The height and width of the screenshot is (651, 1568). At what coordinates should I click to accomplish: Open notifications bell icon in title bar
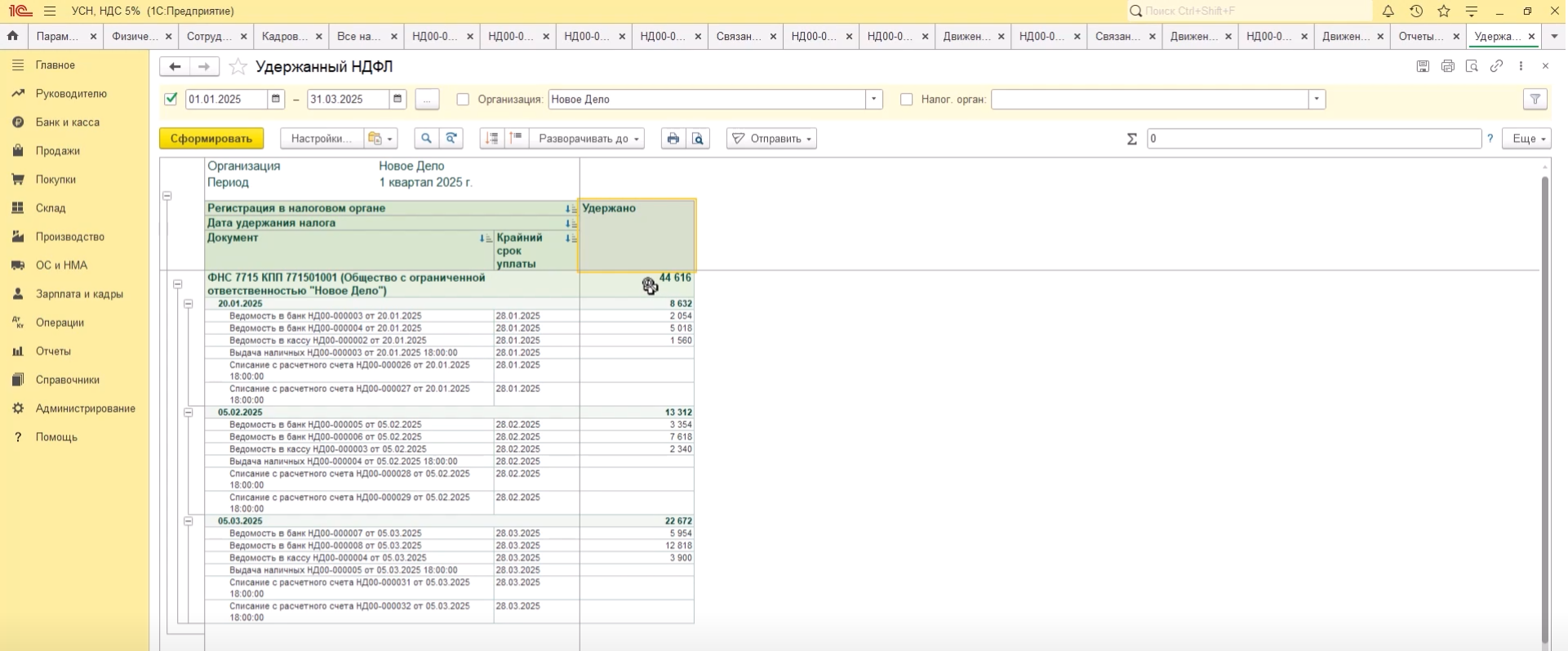[1388, 11]
